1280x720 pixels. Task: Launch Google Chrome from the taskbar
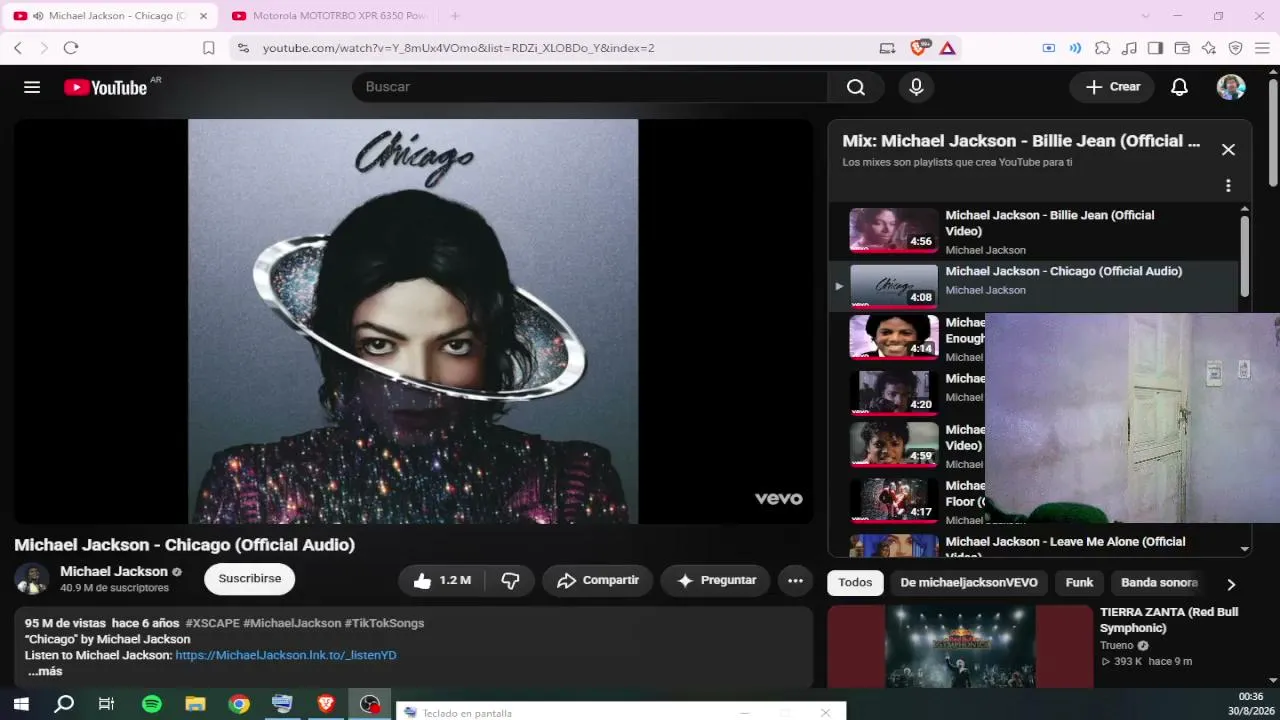point(239,704)
